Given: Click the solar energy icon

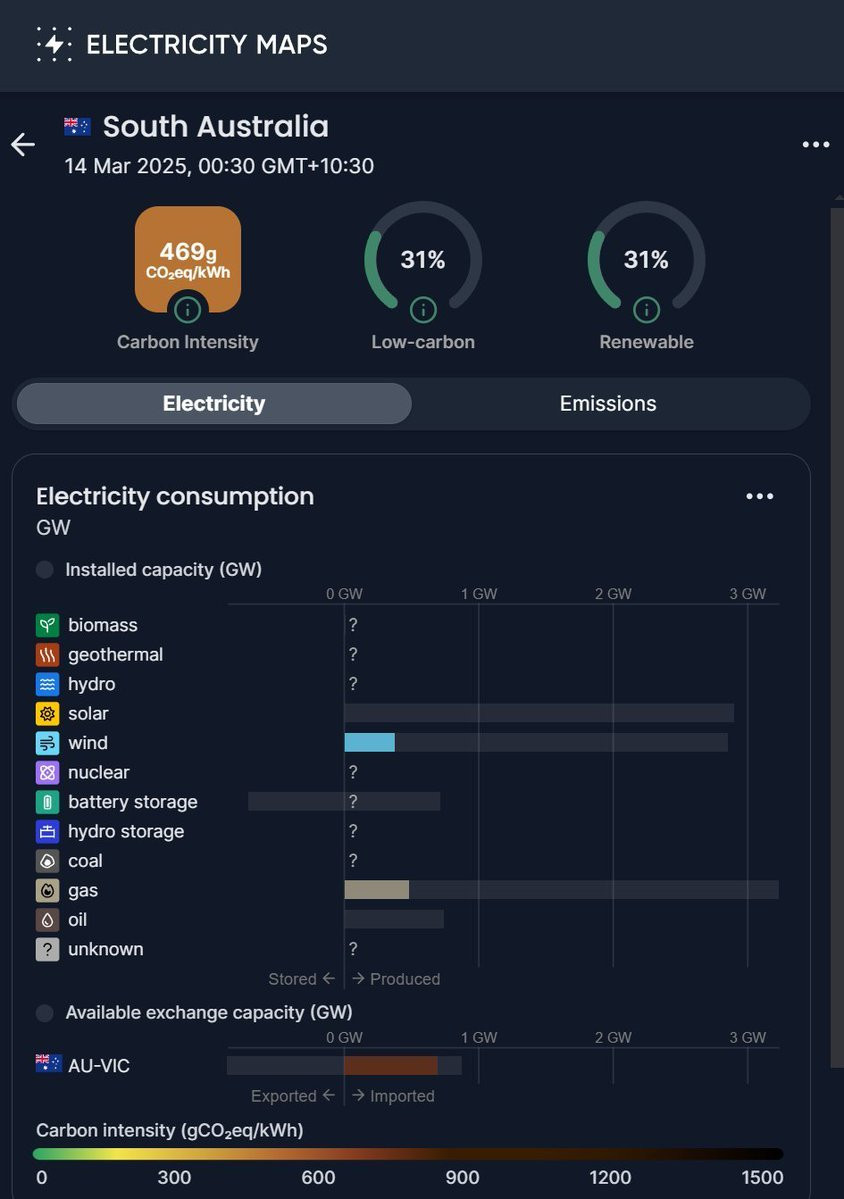Looking at the screenshot, I should 47,714.
